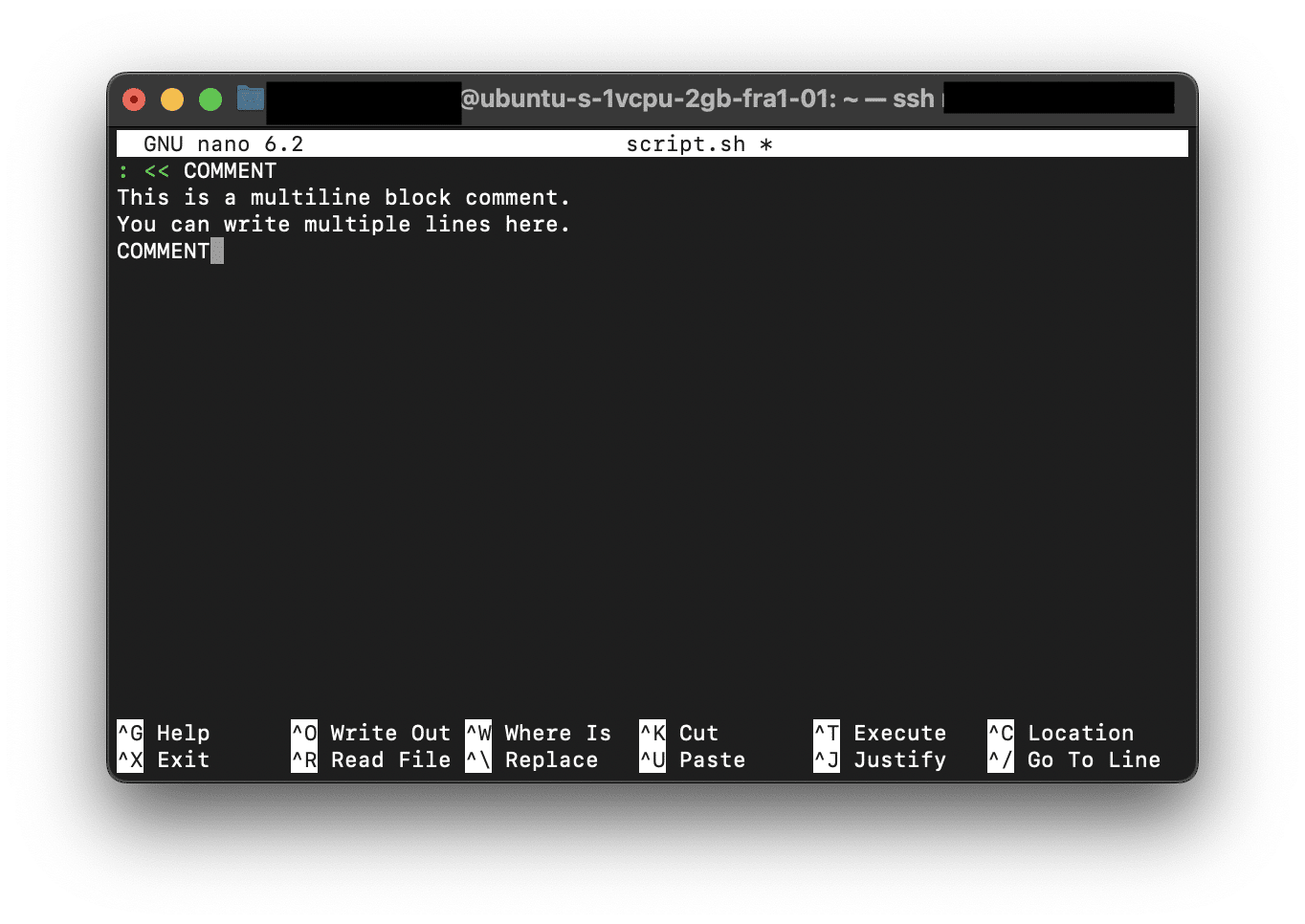1305x924 pixels.
Task: Jump to a line via Go To Line
Action: click(1094, 759)
